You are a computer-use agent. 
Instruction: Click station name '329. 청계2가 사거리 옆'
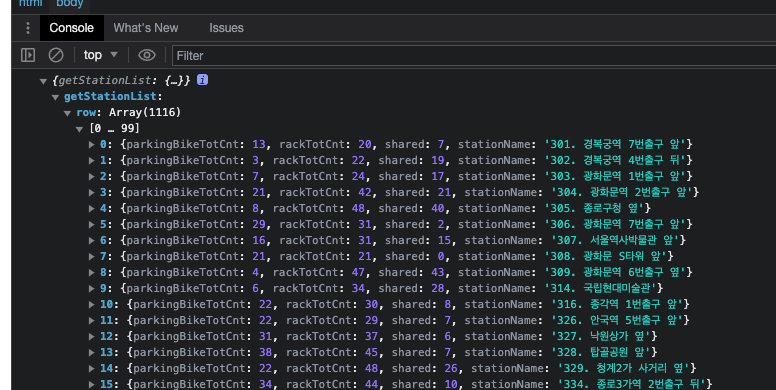(x=623, y=368)
